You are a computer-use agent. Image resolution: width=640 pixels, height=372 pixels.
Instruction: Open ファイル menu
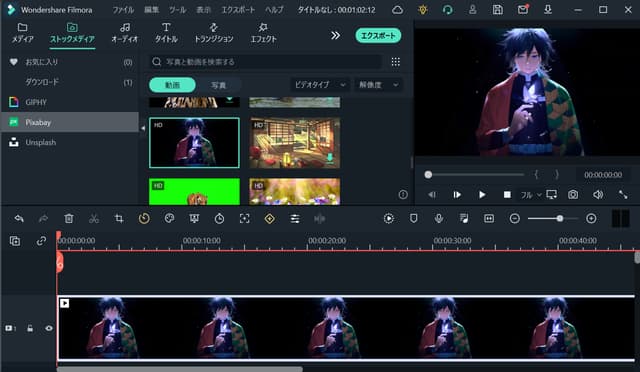tap(123, 10)
